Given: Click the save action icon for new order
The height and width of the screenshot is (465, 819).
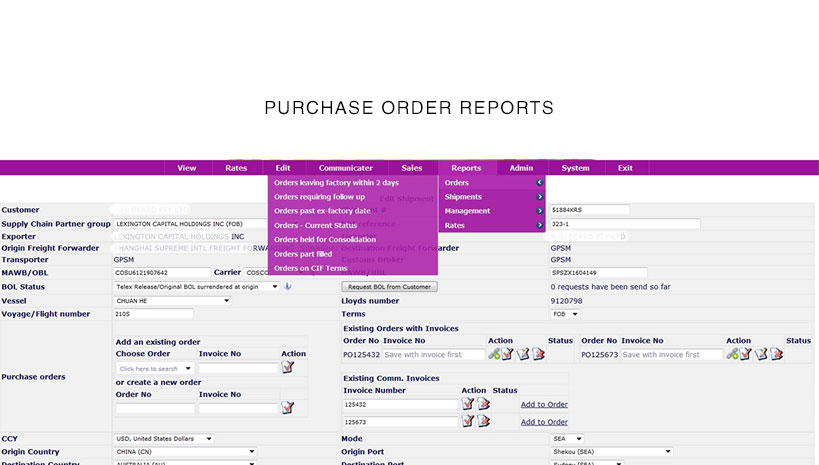Looking at the screenshot, I should 288,407.
